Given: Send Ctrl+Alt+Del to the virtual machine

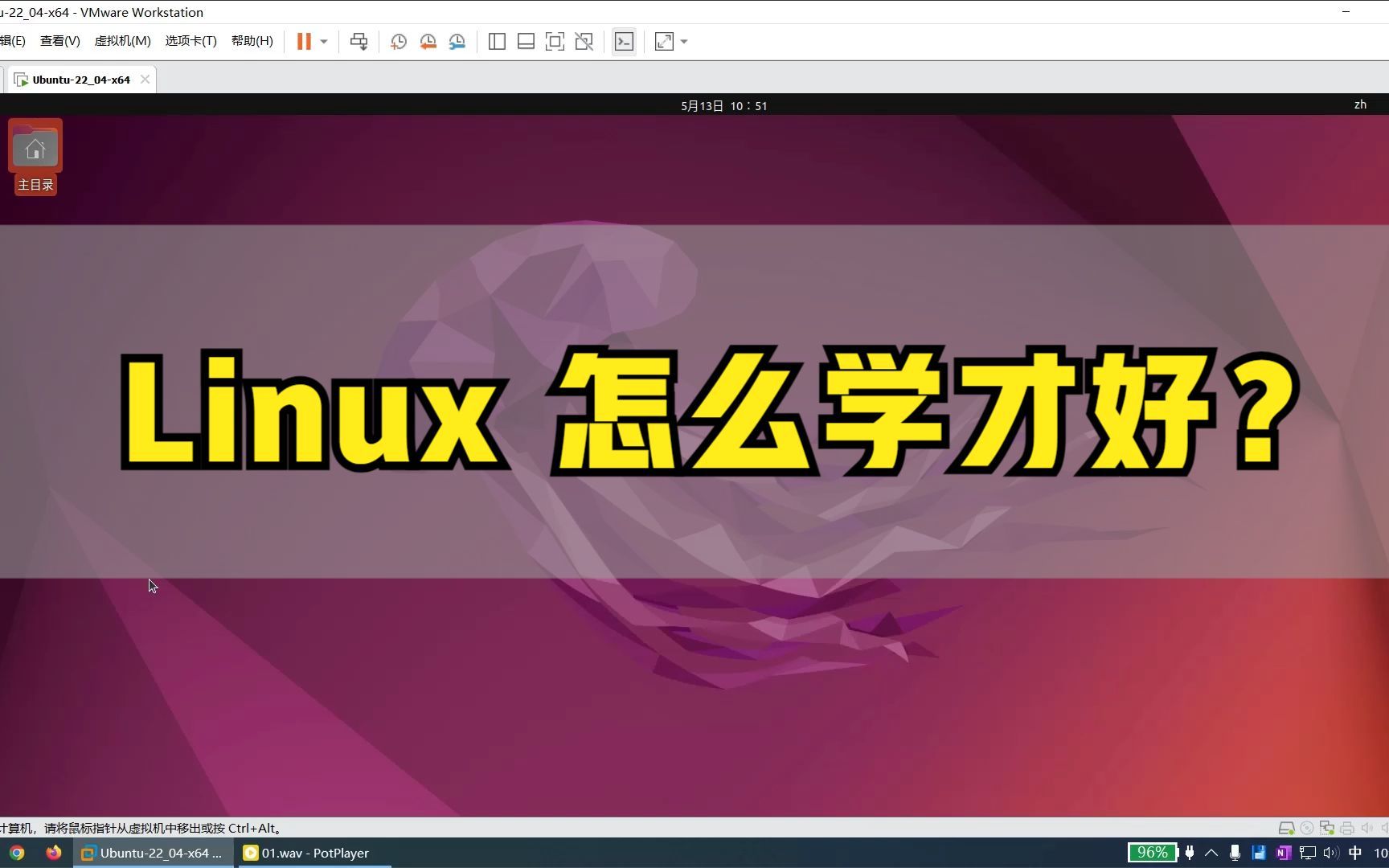Looking at the screenshot, I should click(x=359, y=41).
